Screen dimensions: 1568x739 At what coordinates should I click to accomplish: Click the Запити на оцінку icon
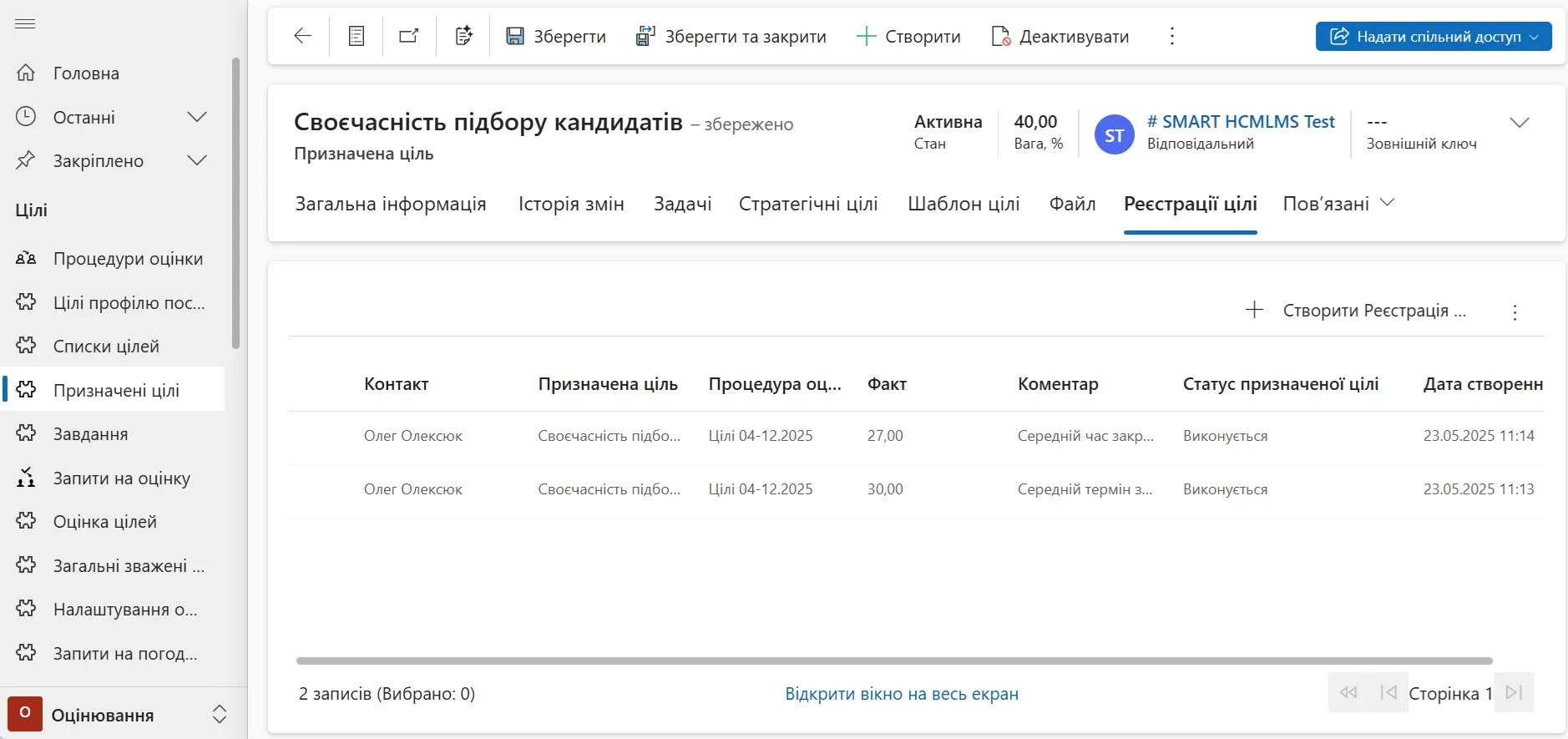pyautogui.click(x=26, y=478)
